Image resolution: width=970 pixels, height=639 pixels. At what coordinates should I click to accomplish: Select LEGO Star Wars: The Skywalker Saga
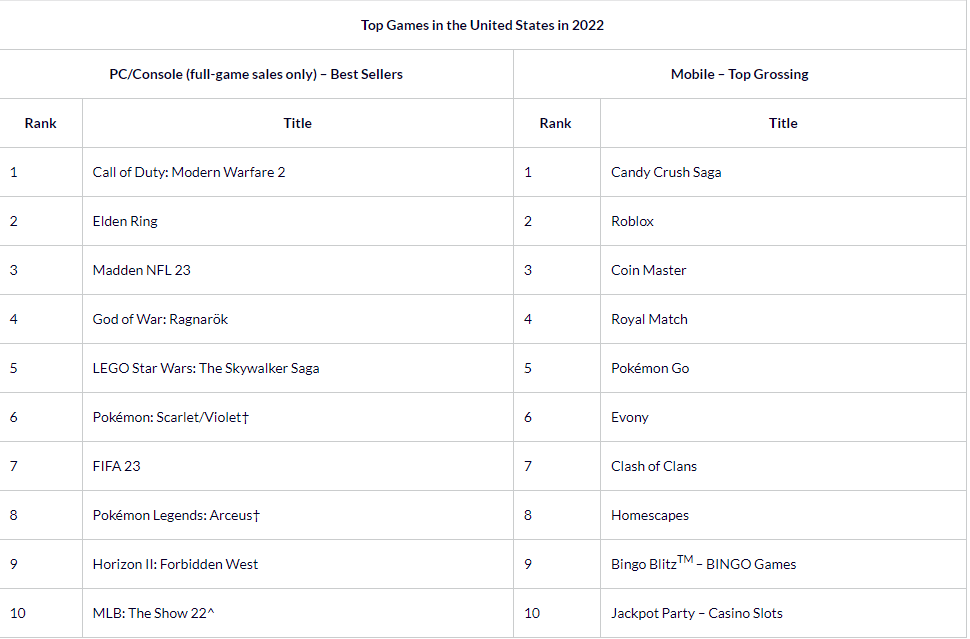206,368
